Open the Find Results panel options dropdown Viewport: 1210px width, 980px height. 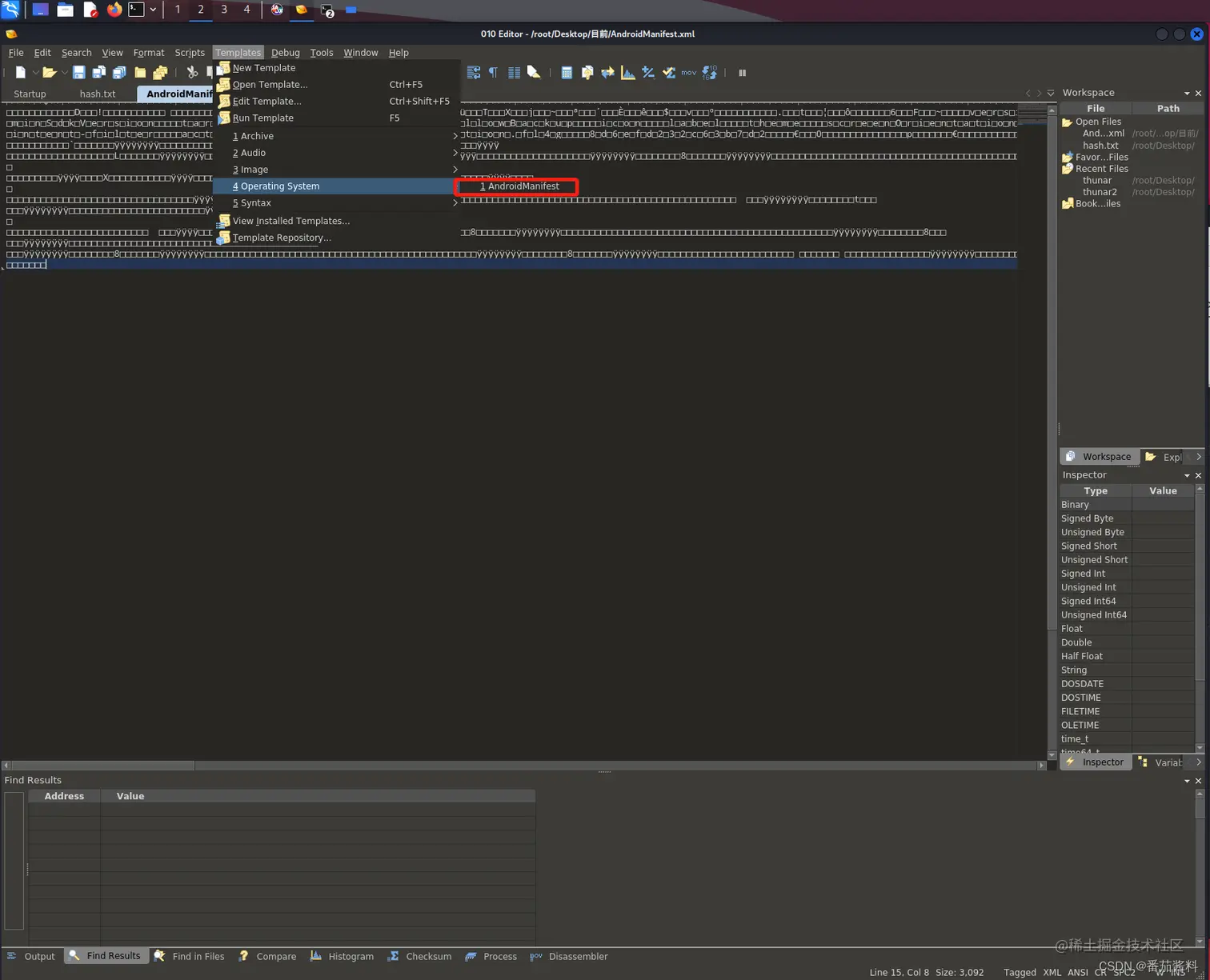click(x=1187, y=781)
